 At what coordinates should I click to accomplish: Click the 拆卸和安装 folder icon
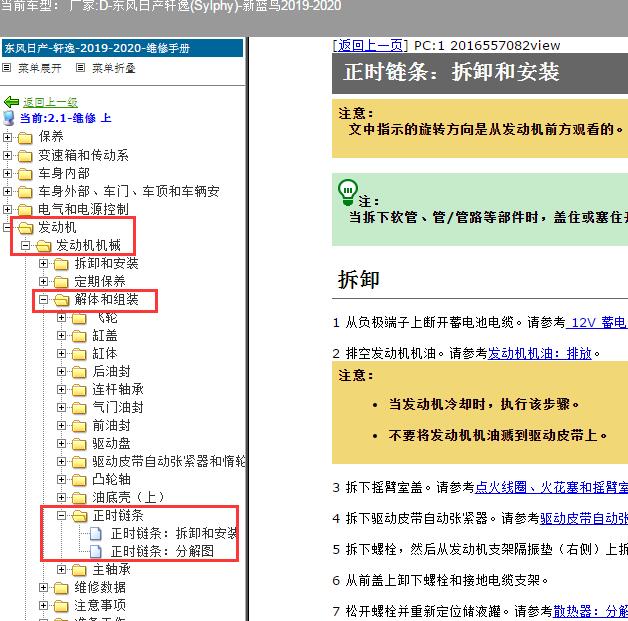(x=61, y=264)
